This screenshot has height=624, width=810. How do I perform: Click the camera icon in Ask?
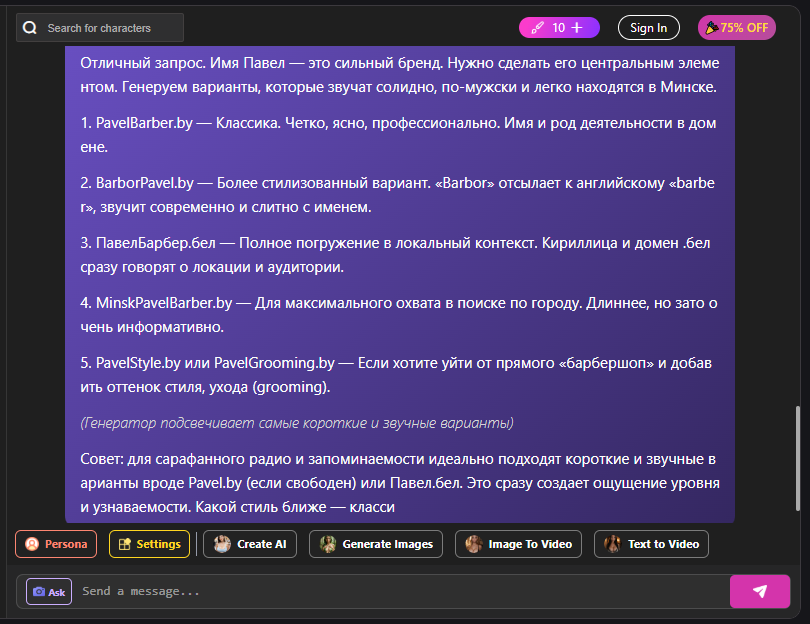click(39, 591)
